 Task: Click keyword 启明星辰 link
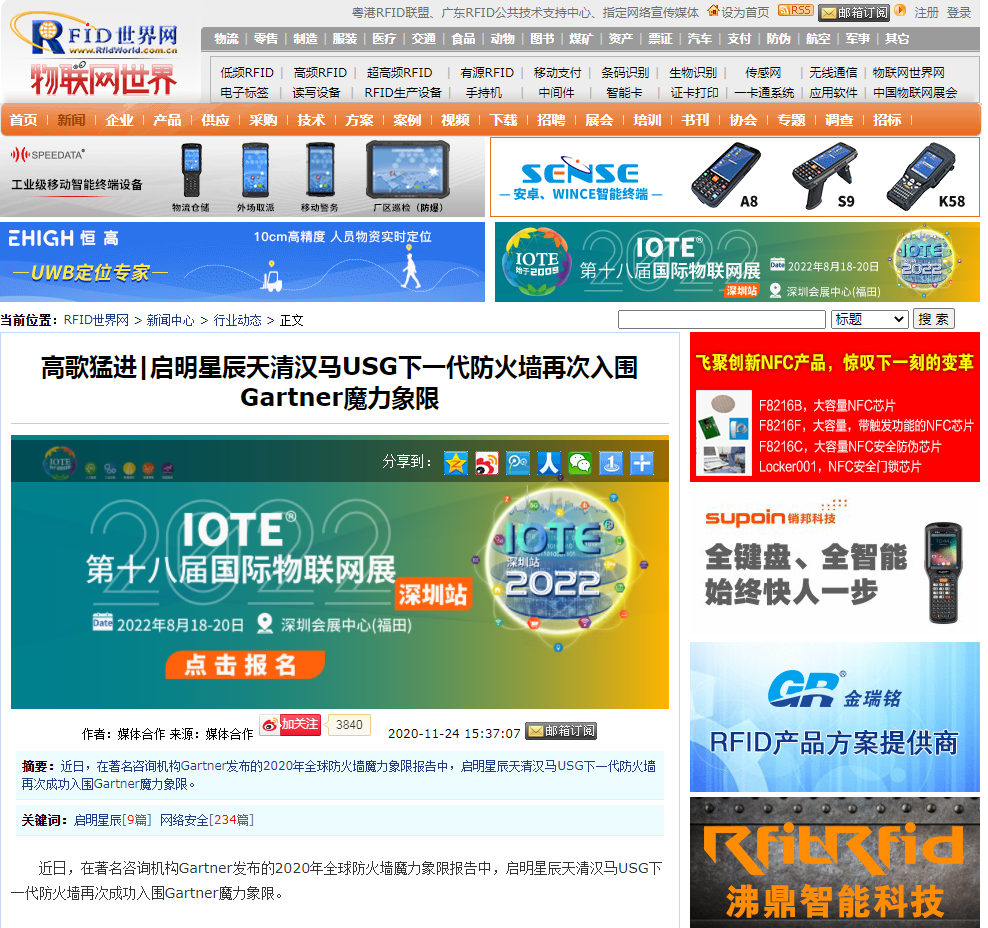point(98,820)
